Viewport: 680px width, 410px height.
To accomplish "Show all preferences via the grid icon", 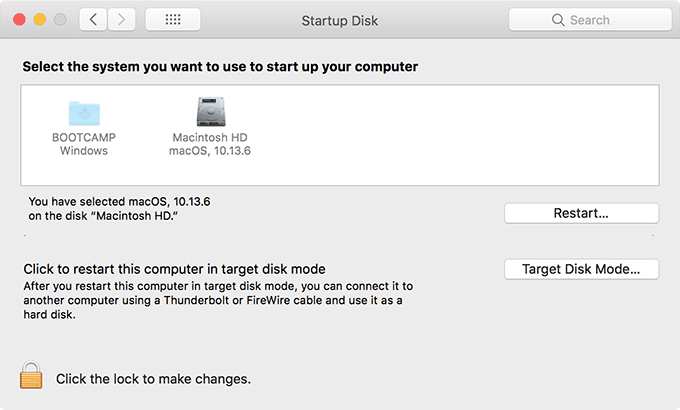I will (x=172, y=20).
